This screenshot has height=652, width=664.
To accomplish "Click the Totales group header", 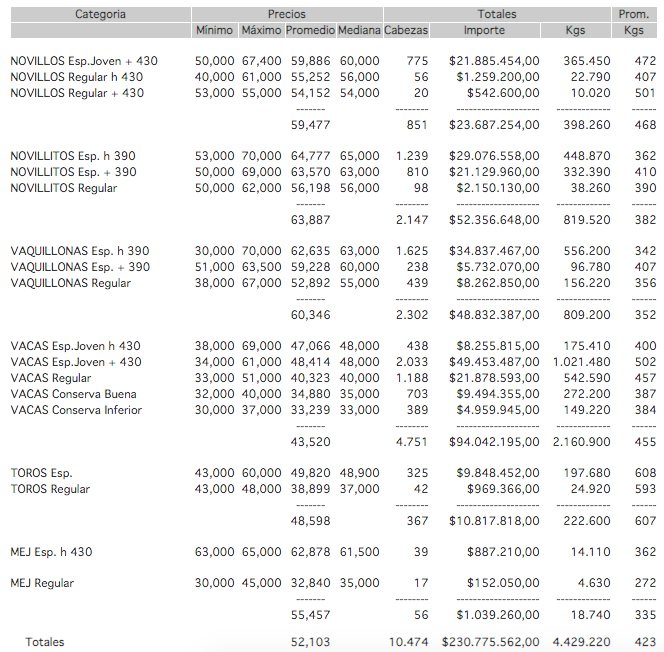I will 497,14.
